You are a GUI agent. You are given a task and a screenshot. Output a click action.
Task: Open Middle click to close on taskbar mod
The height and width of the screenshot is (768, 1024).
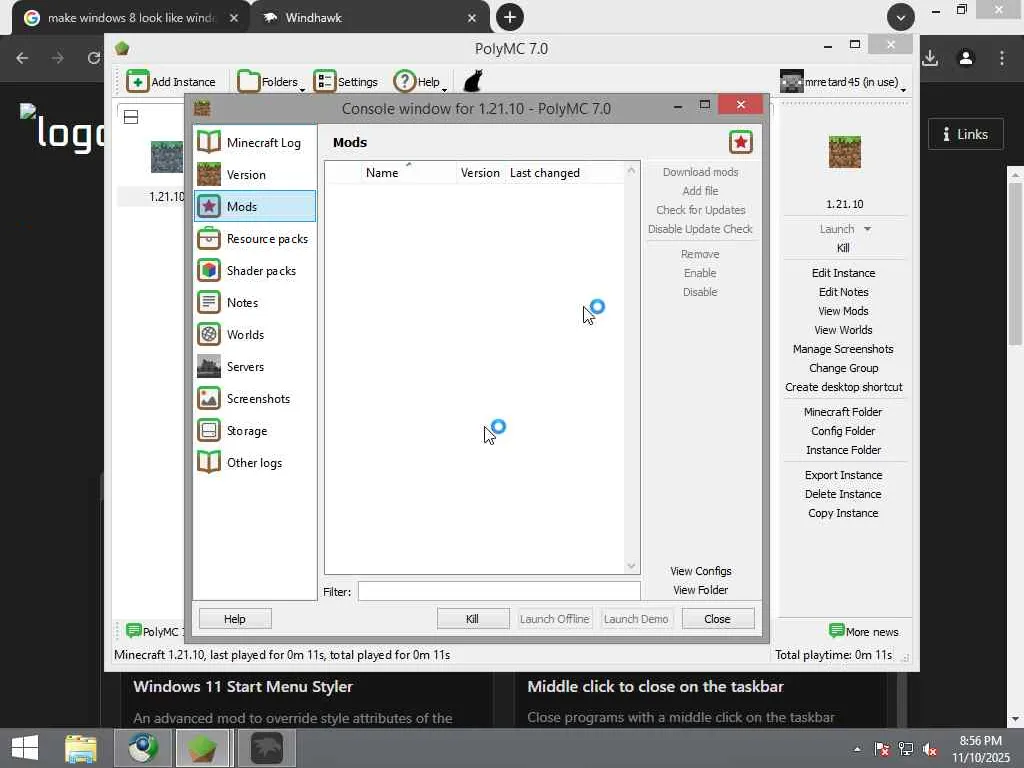(x=655, y=686)
